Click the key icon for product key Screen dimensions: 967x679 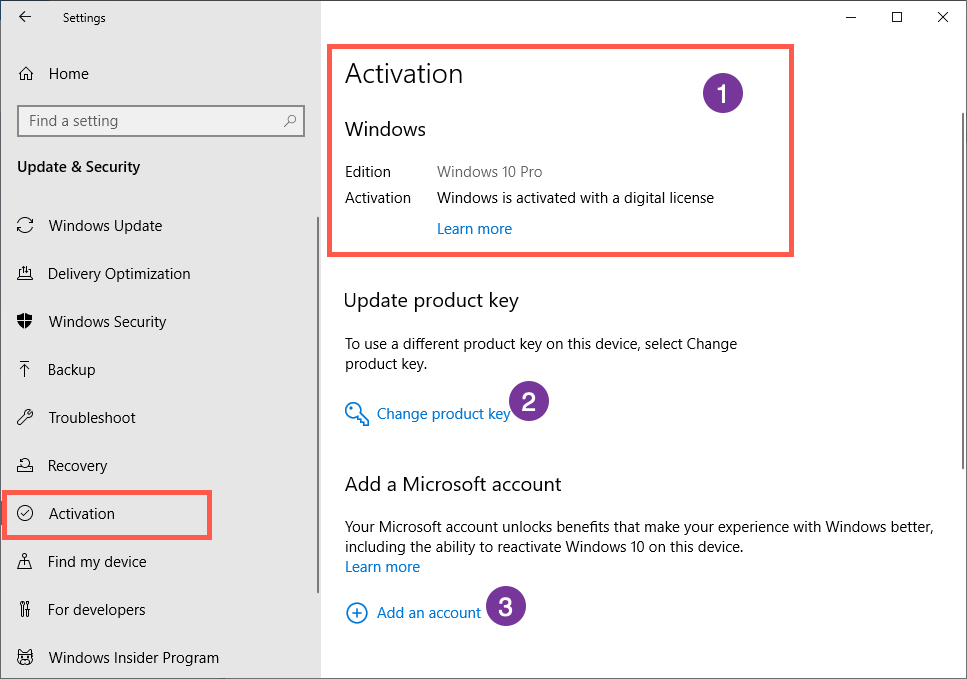[x=357, y=414]
